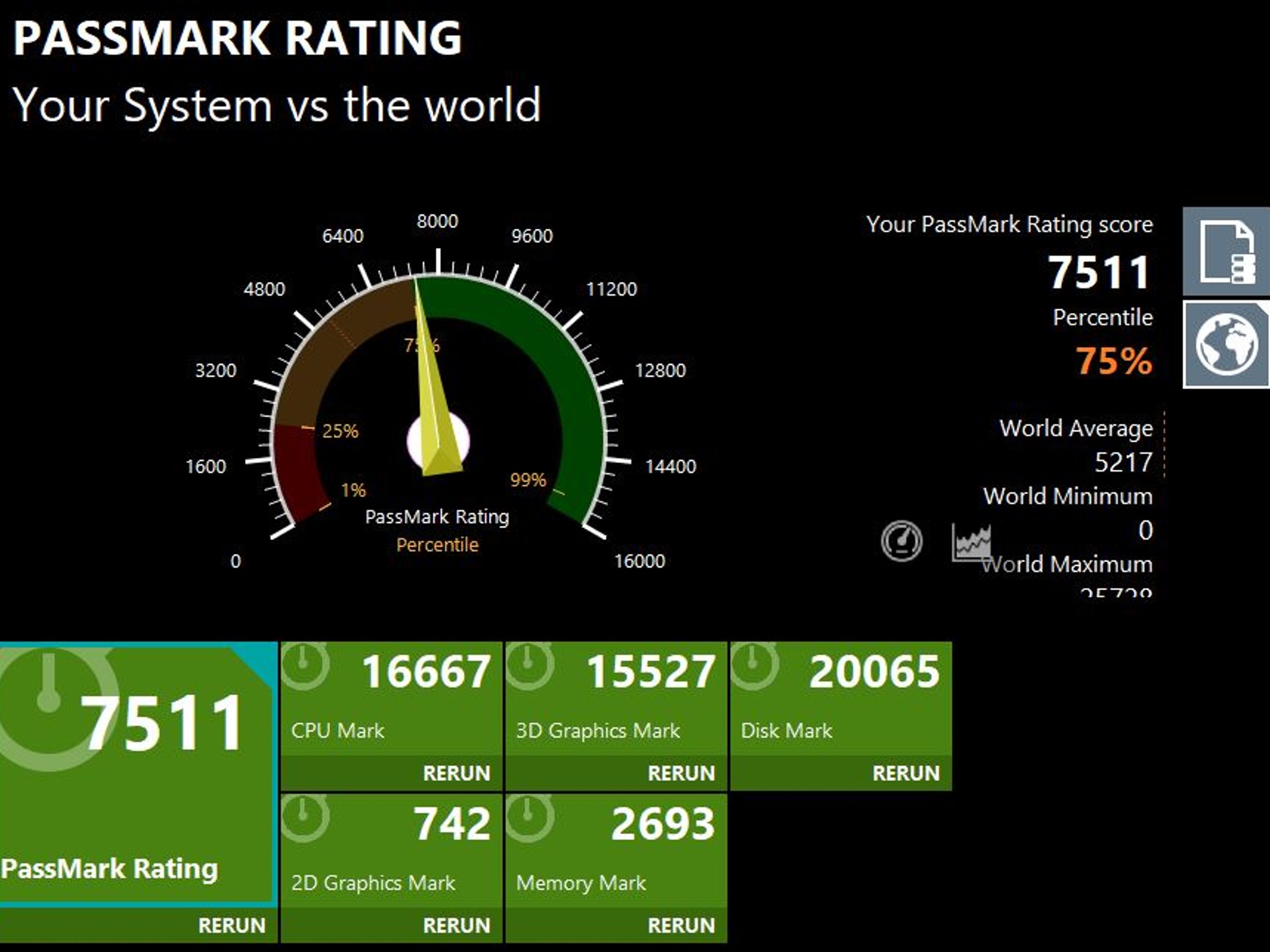The width and height of the screenshot is (1270, 952).
Task: Rerun the 2D Graphics Mark test
Action: point(456,925)
